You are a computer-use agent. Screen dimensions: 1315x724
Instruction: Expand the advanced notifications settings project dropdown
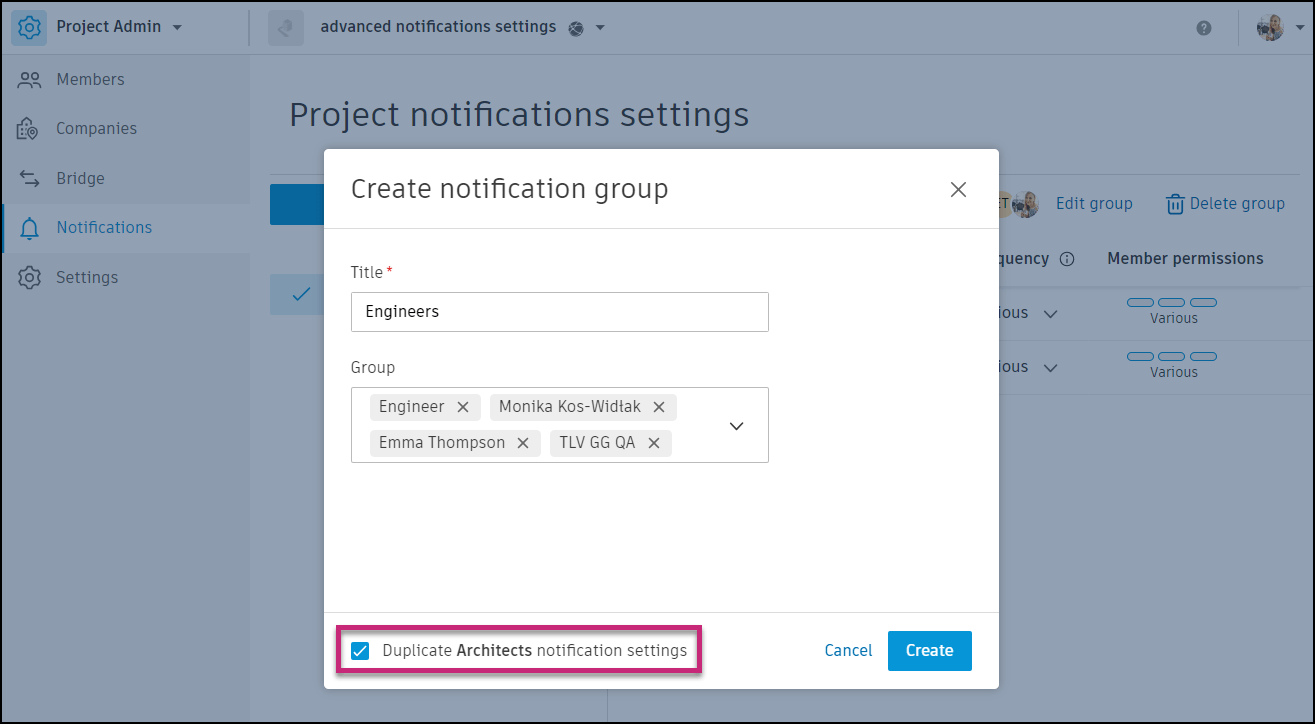[x=598, y=27]
